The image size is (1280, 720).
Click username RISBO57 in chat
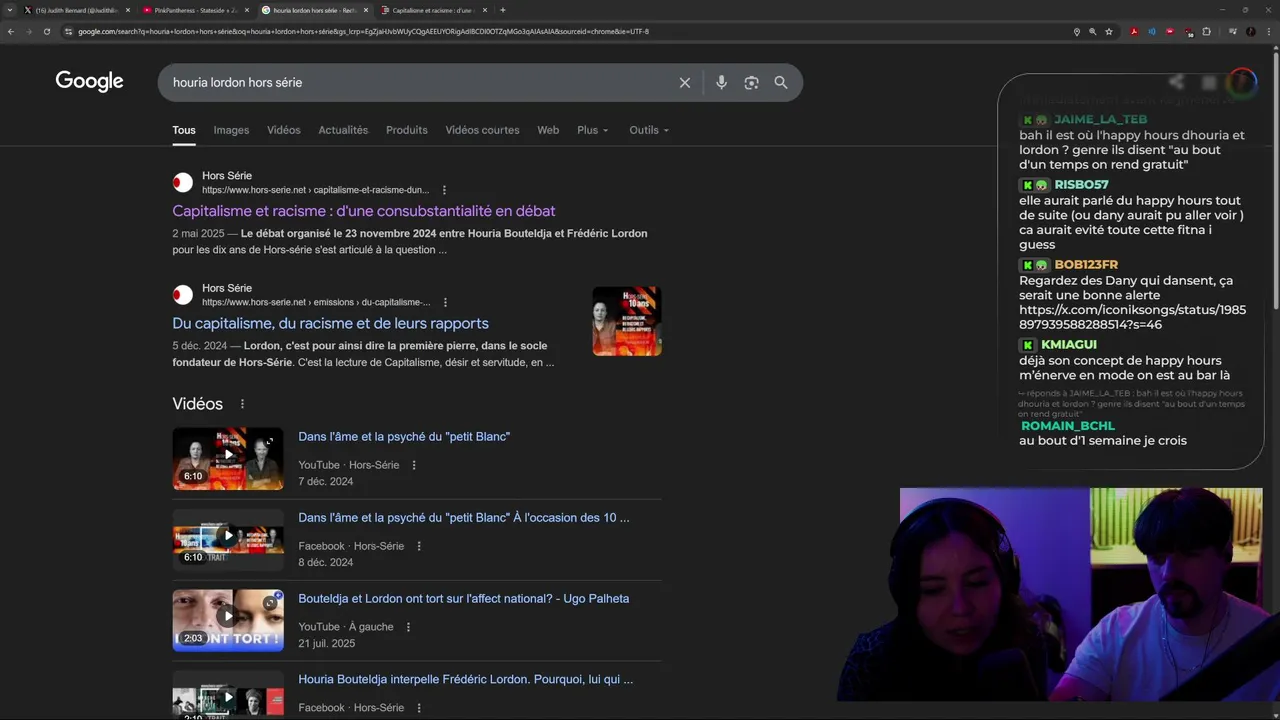tap(1081, 185)
